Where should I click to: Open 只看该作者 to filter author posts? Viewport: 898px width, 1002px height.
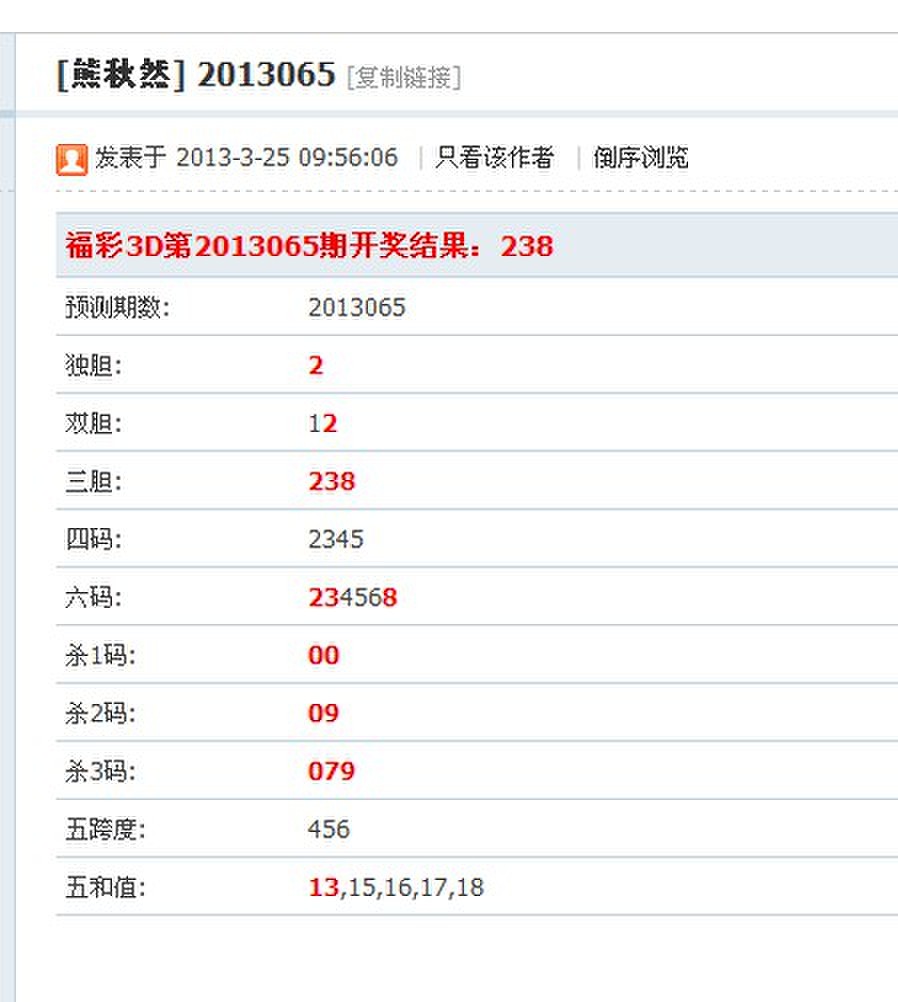(498, 158)
